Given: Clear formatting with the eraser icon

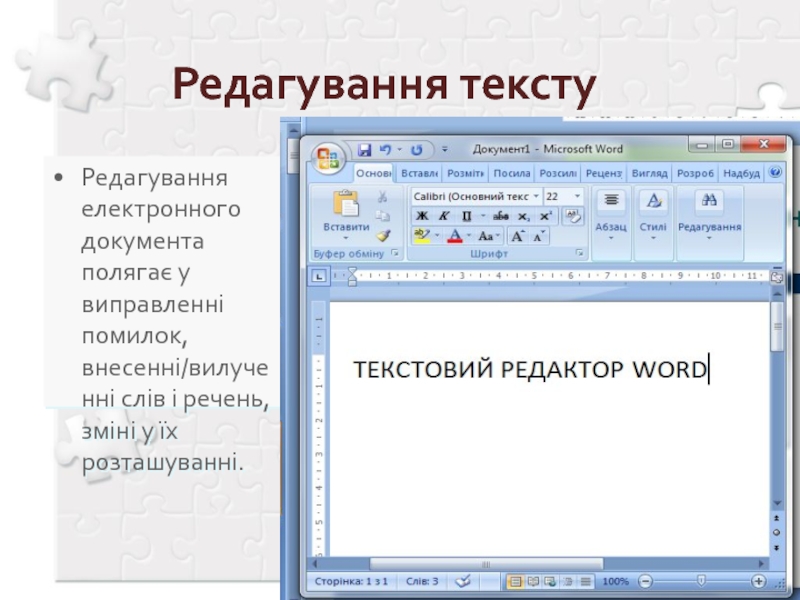Looking at the screenshot, I should point(572,216).
